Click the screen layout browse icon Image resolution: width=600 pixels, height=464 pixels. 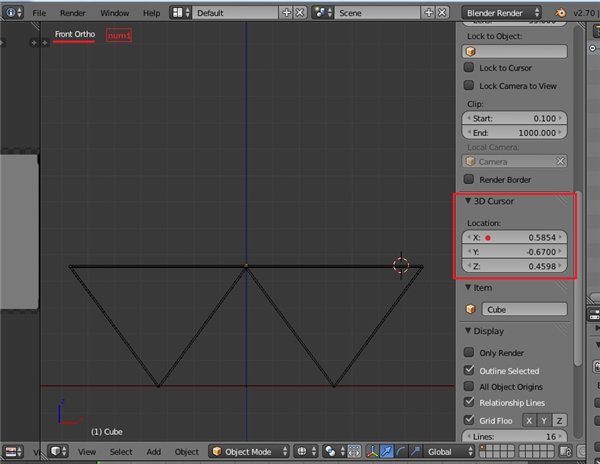click(181, 14)
